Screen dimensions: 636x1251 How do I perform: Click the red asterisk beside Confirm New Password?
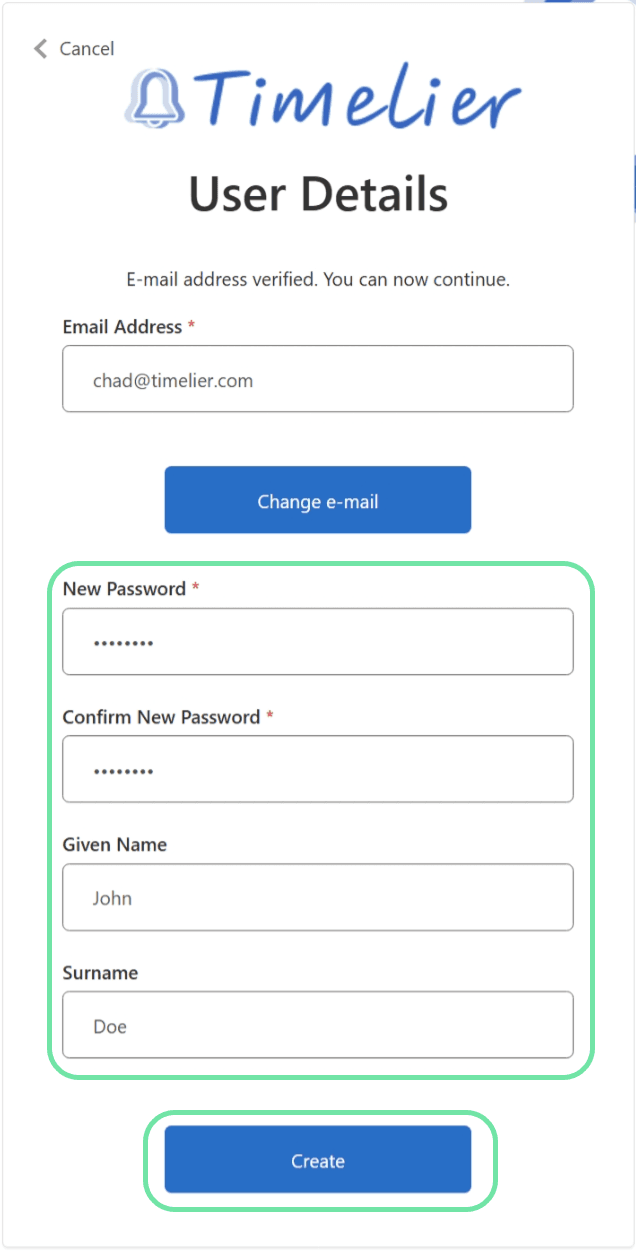tap(270, 717)
